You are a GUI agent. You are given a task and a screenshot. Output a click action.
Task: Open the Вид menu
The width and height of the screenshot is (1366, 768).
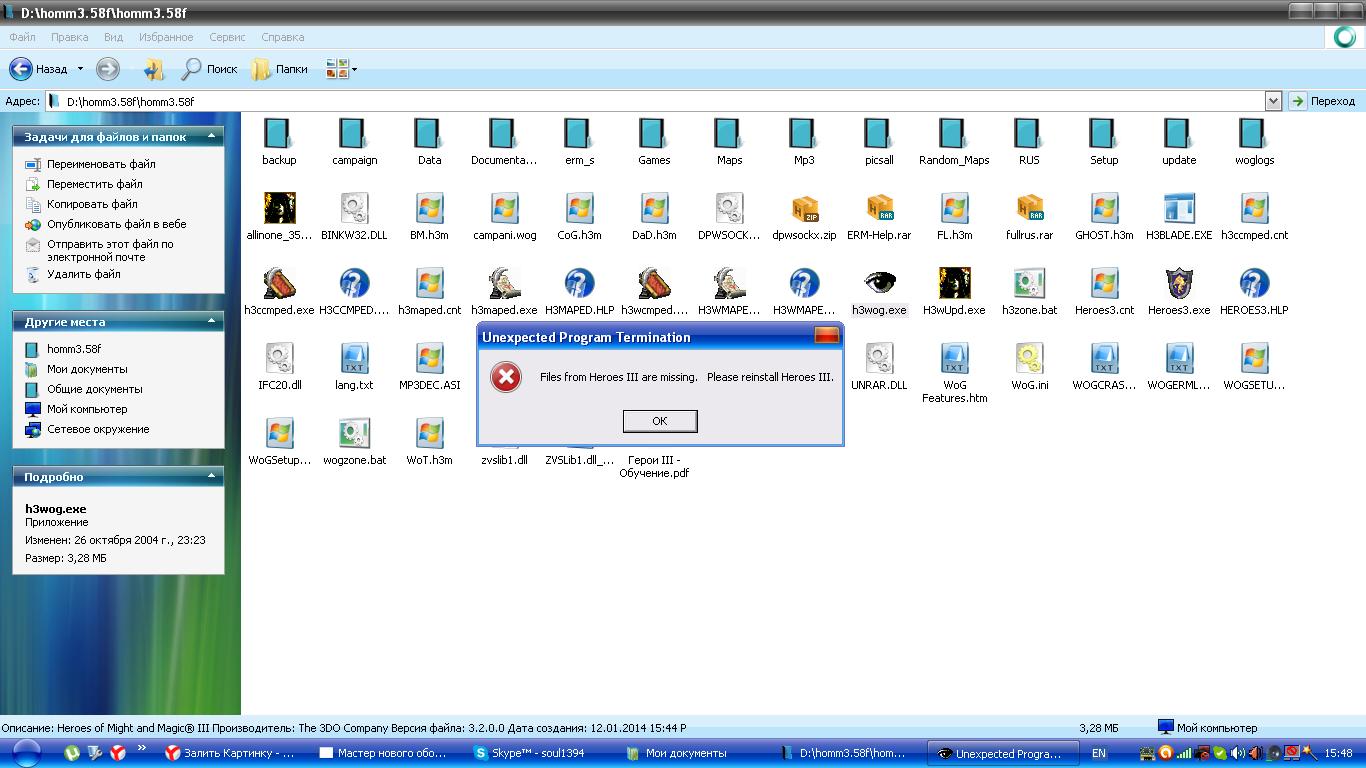[113, 37]
